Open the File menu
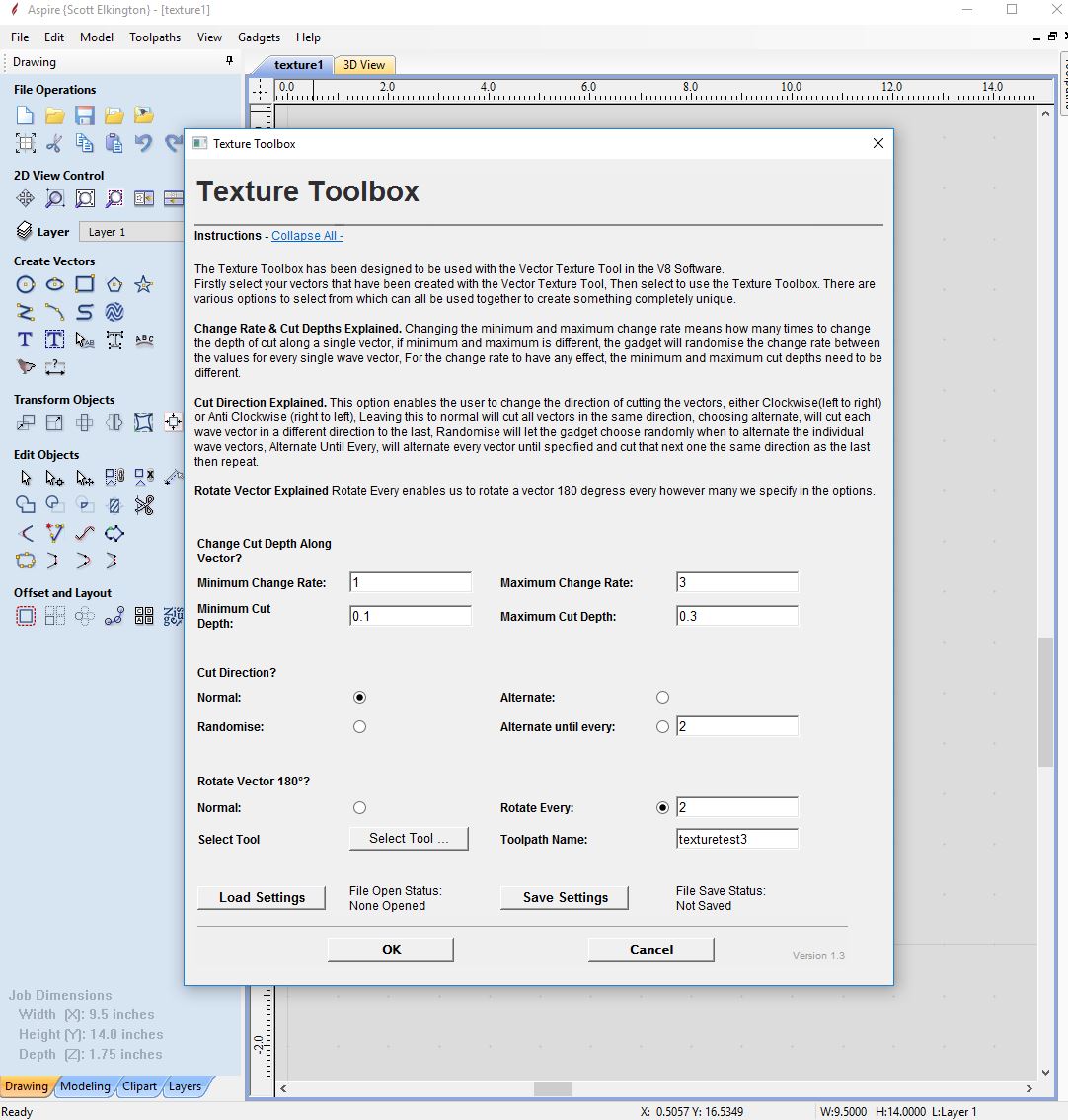This screenshot has width=1068, height=1120. point(20,37)
